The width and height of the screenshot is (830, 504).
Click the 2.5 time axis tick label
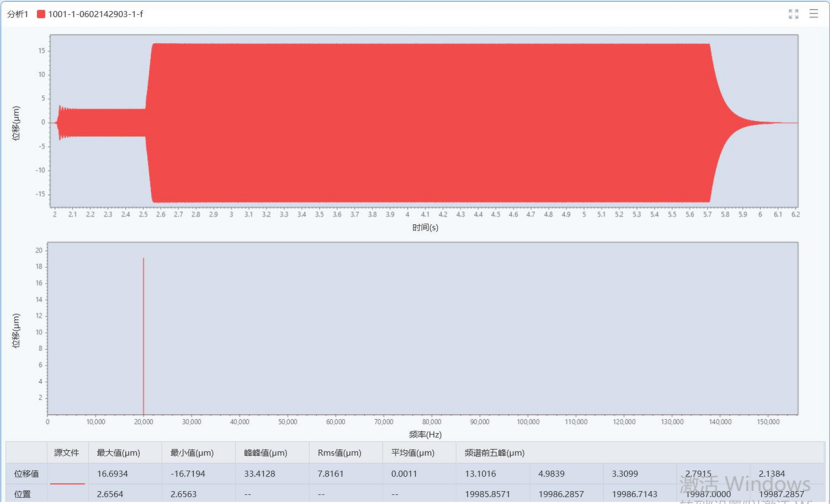click(143, 214)
